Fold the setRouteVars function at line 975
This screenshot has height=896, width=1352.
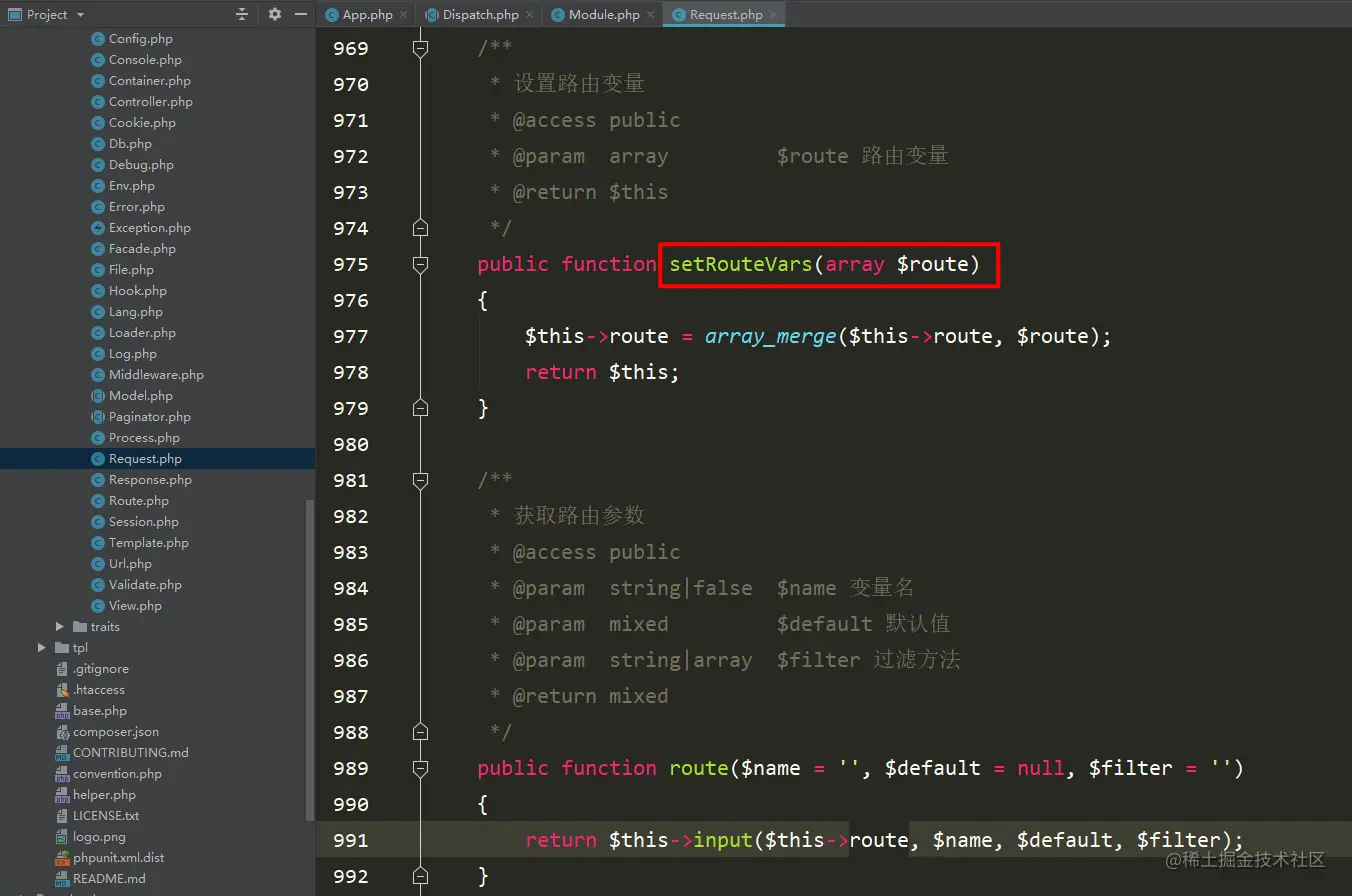[x=420, y=264]
